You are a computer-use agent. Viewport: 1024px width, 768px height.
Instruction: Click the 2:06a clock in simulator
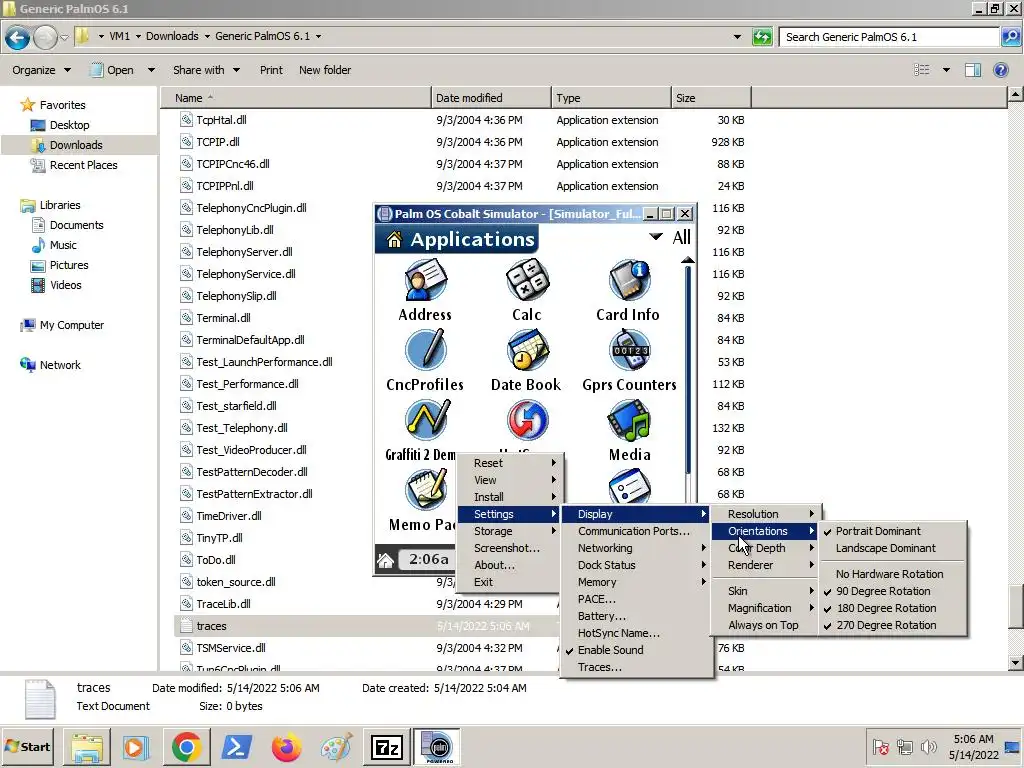click(x=428, y=560)
